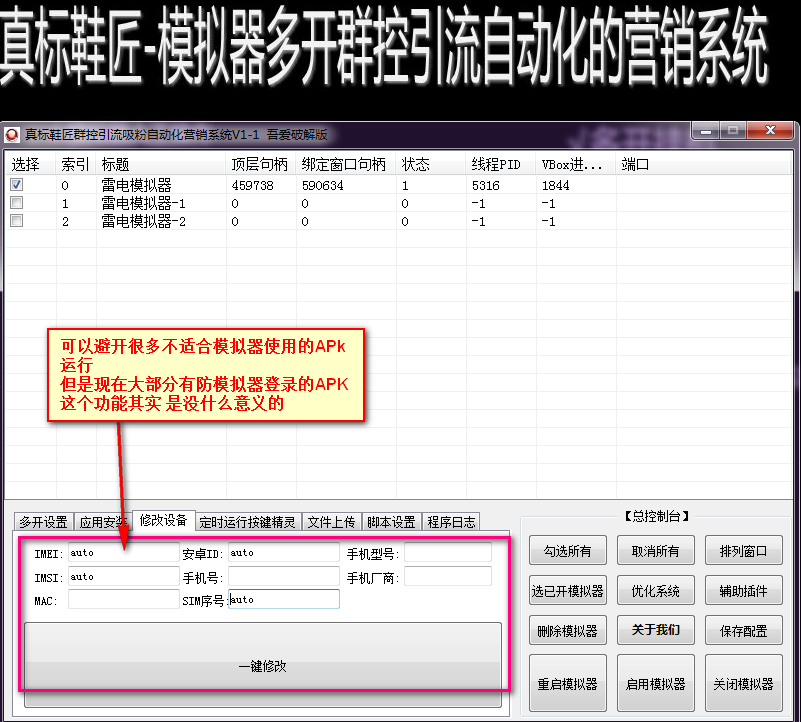Sort by the 标题 column header
This screenshot has width=801, height=722.
pyautogui.click(x=161, y=164)
